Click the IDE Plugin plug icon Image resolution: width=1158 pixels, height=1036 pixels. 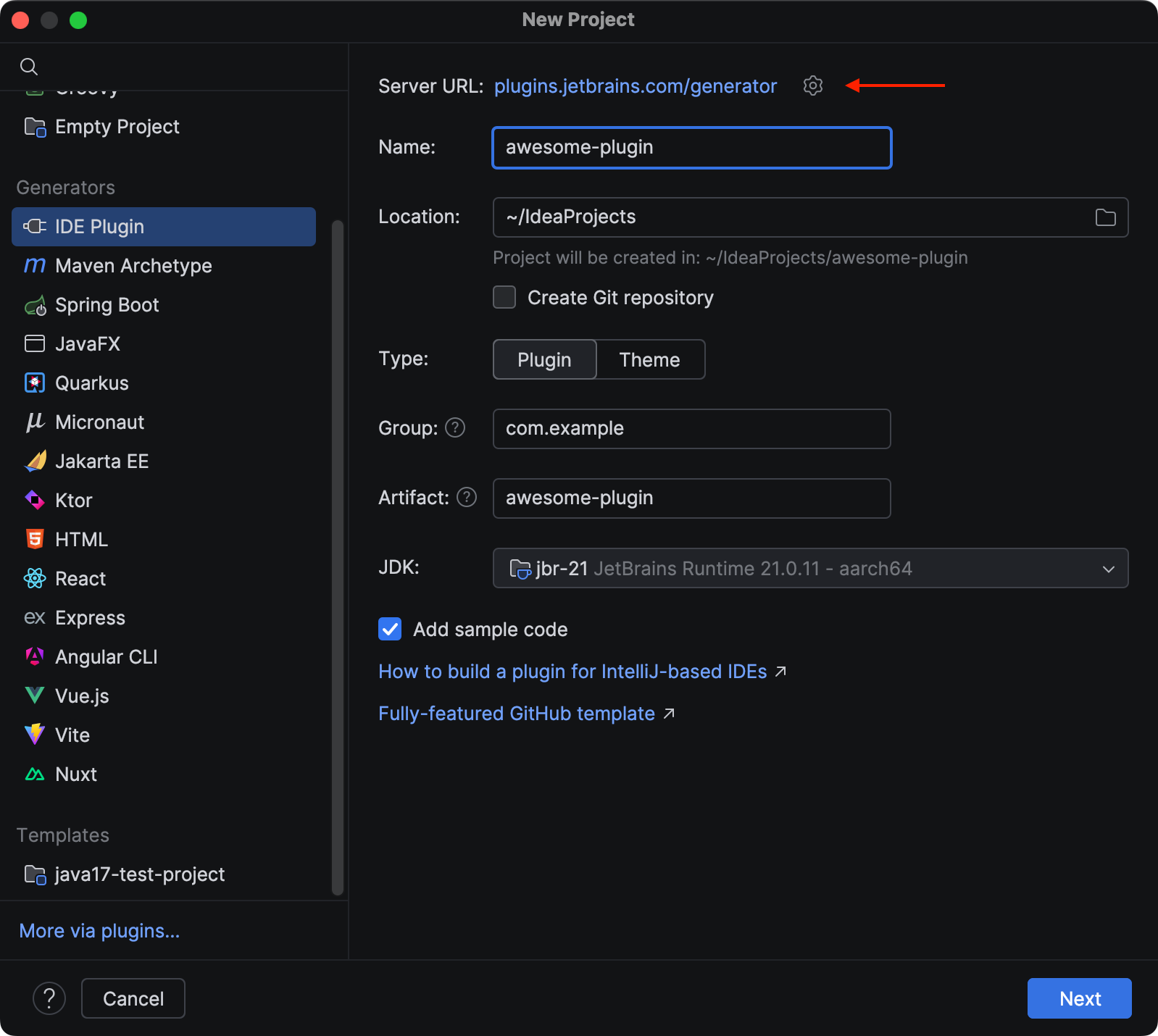click(x=35, y=227)
